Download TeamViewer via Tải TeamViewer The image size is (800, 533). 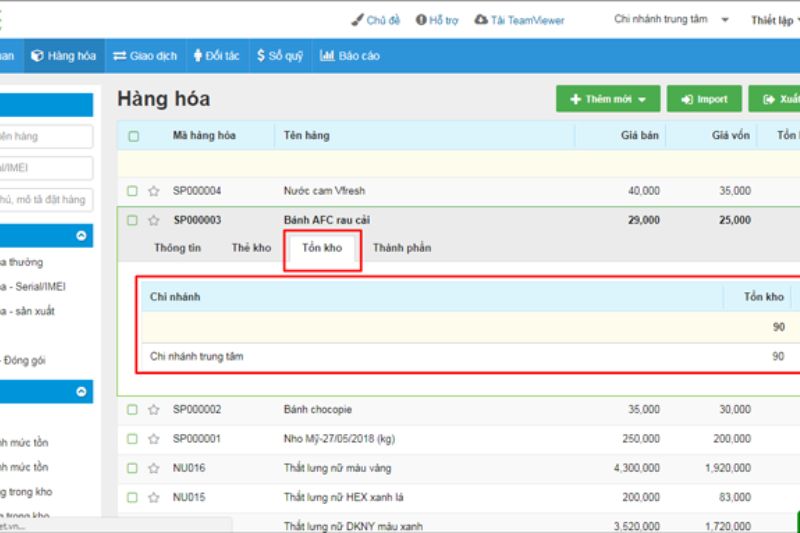519,20
